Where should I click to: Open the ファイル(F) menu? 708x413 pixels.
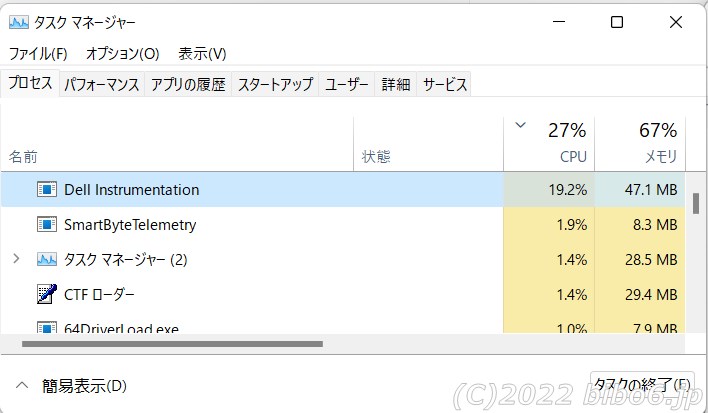(38, 54)
